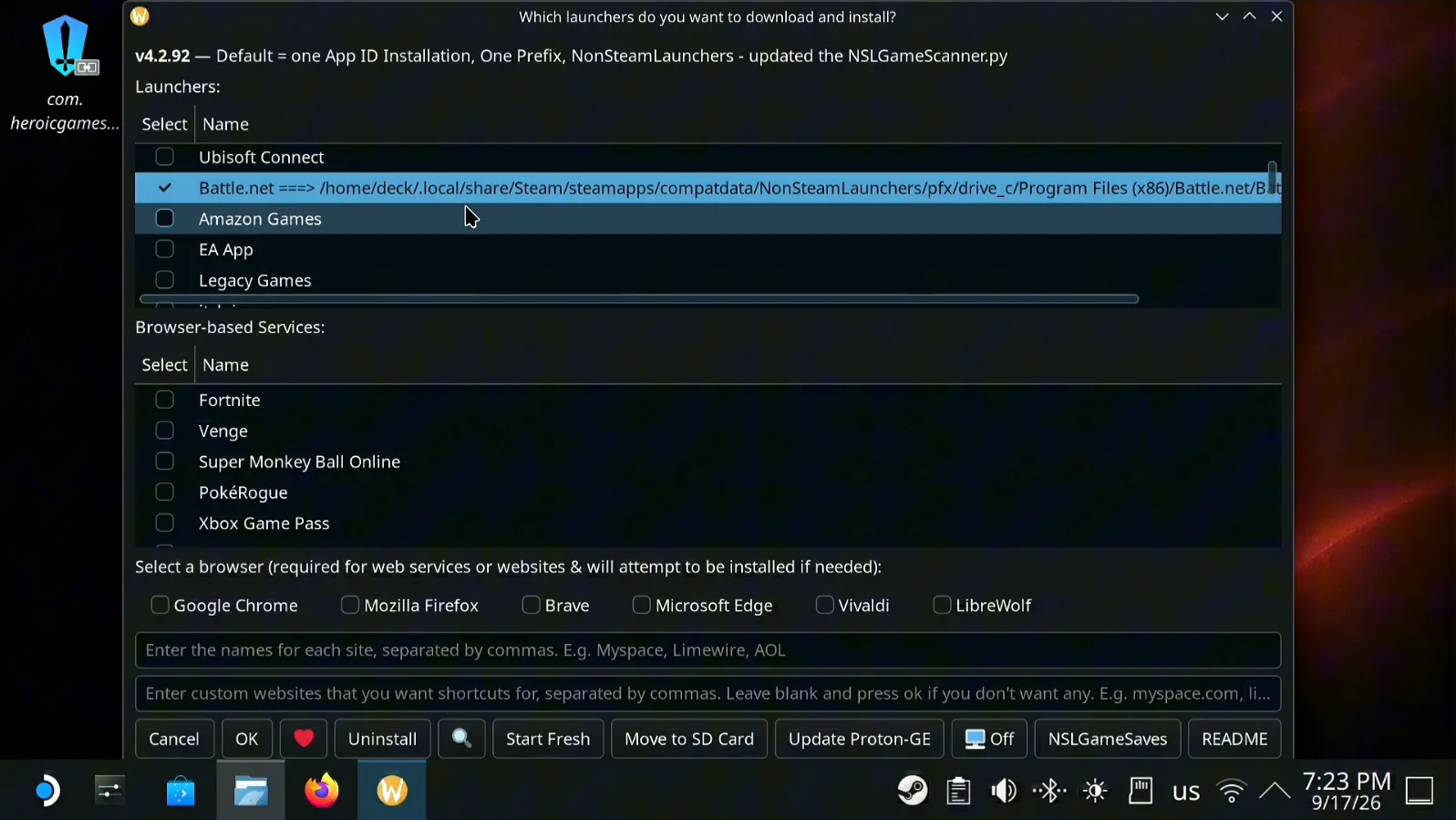Image resolution: width=1456 pixels, height=820 pixels.
Task: Toggle the monitor Off button
Action: pyautogui.click(x=989, y=738)
